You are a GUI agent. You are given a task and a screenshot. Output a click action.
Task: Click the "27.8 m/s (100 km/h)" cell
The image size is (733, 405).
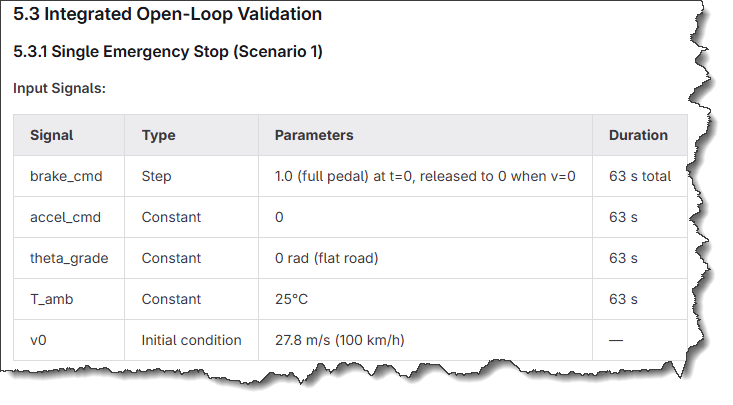(339, 340)
